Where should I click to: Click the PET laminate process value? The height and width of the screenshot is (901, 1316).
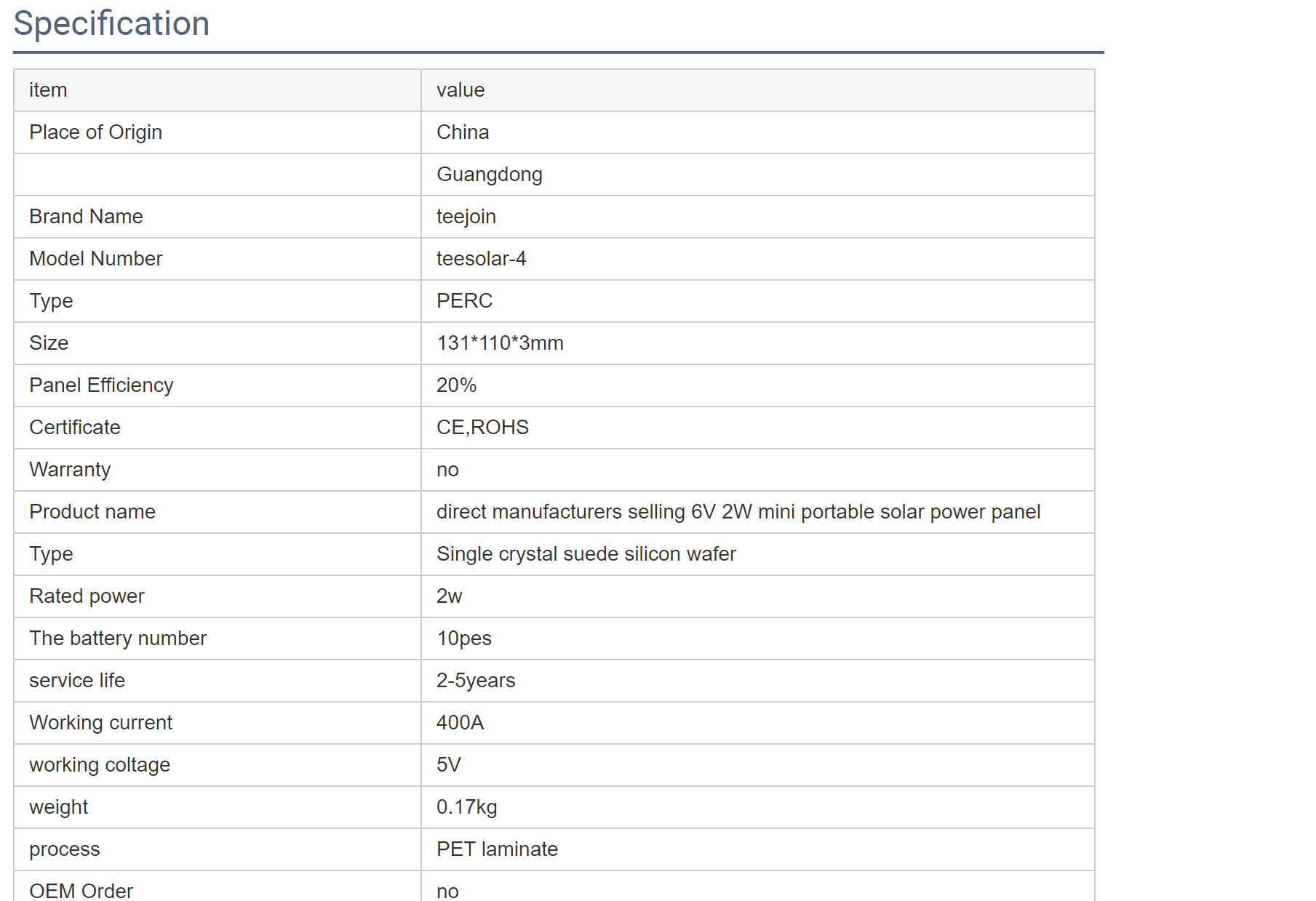click(x=497, y=849)
